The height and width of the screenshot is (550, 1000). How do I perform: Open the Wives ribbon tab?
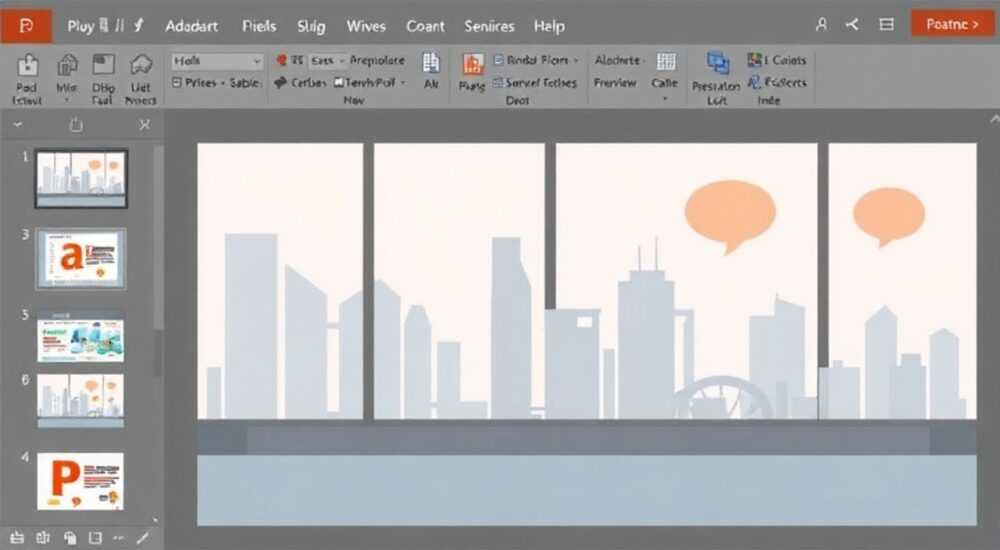[x=366, y=26]
